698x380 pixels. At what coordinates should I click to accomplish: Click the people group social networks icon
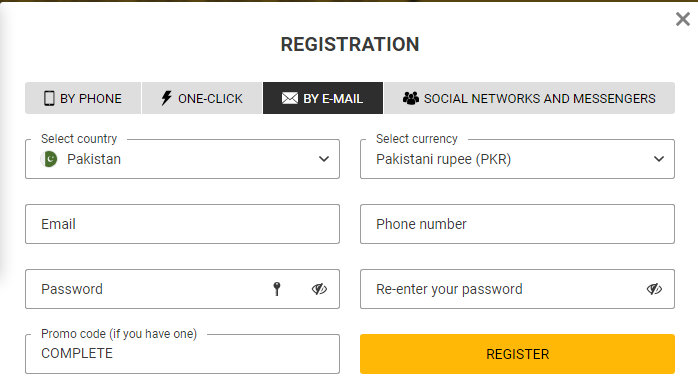tap(411, 98)
